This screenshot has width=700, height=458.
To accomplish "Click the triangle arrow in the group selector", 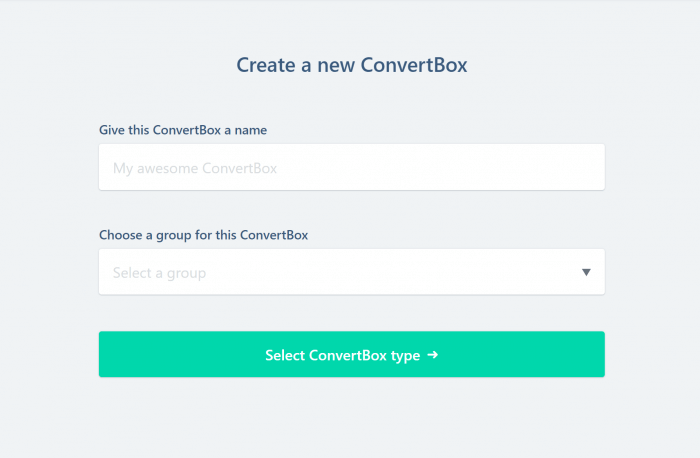I will (x=586, y=272).
